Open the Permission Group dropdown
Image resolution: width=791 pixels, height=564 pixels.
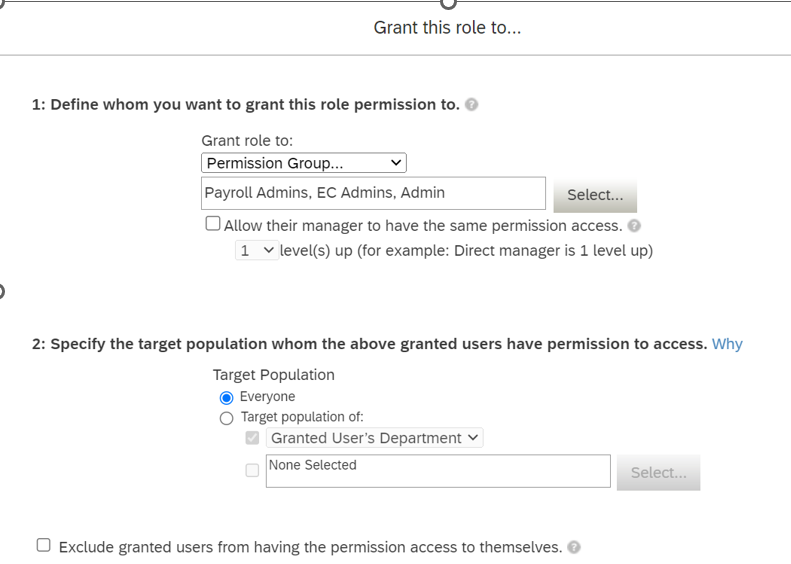coord(304,163)
